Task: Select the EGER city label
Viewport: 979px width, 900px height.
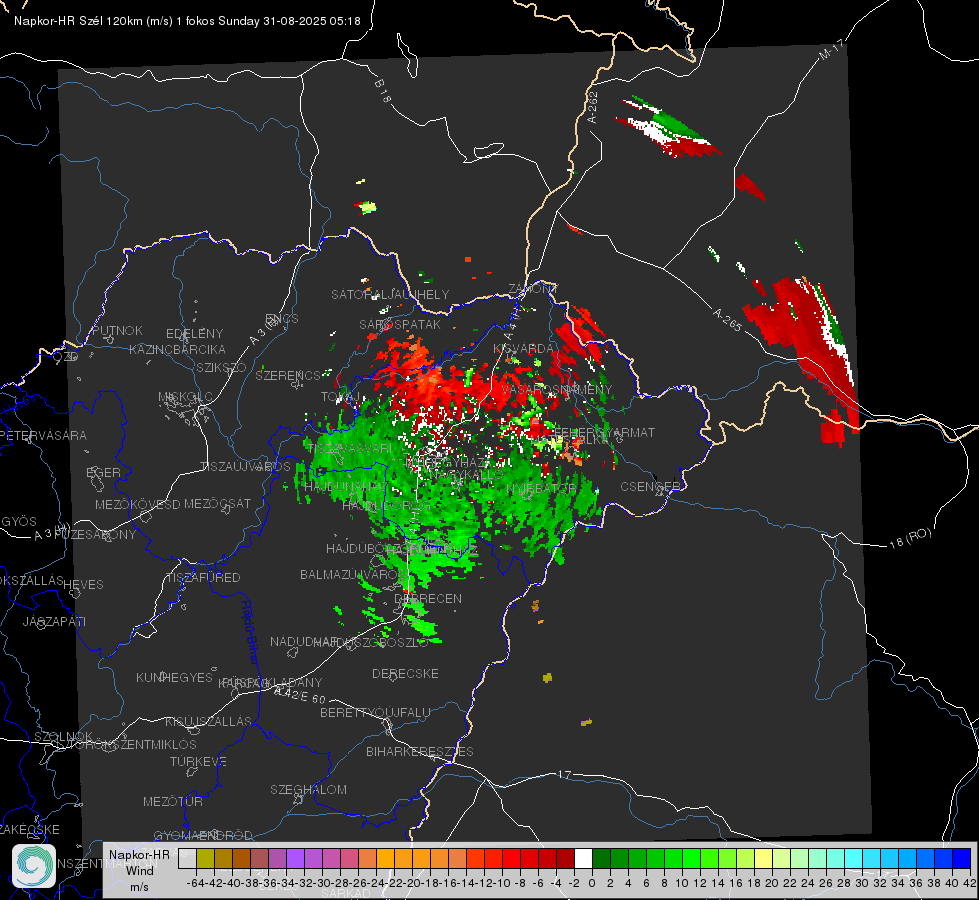Action: click(104, 472)
